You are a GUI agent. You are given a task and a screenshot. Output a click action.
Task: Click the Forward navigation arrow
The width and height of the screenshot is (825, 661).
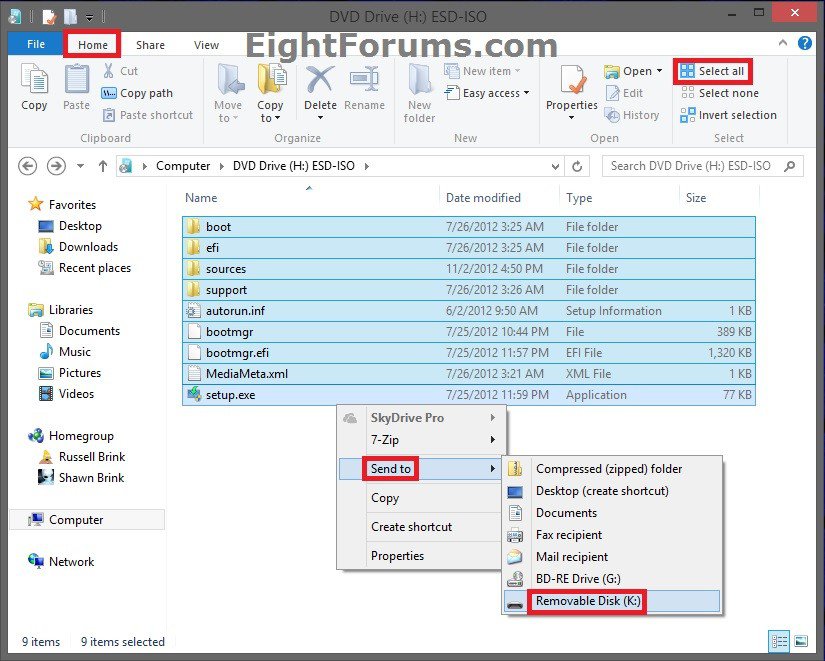[x=56, y=166]
